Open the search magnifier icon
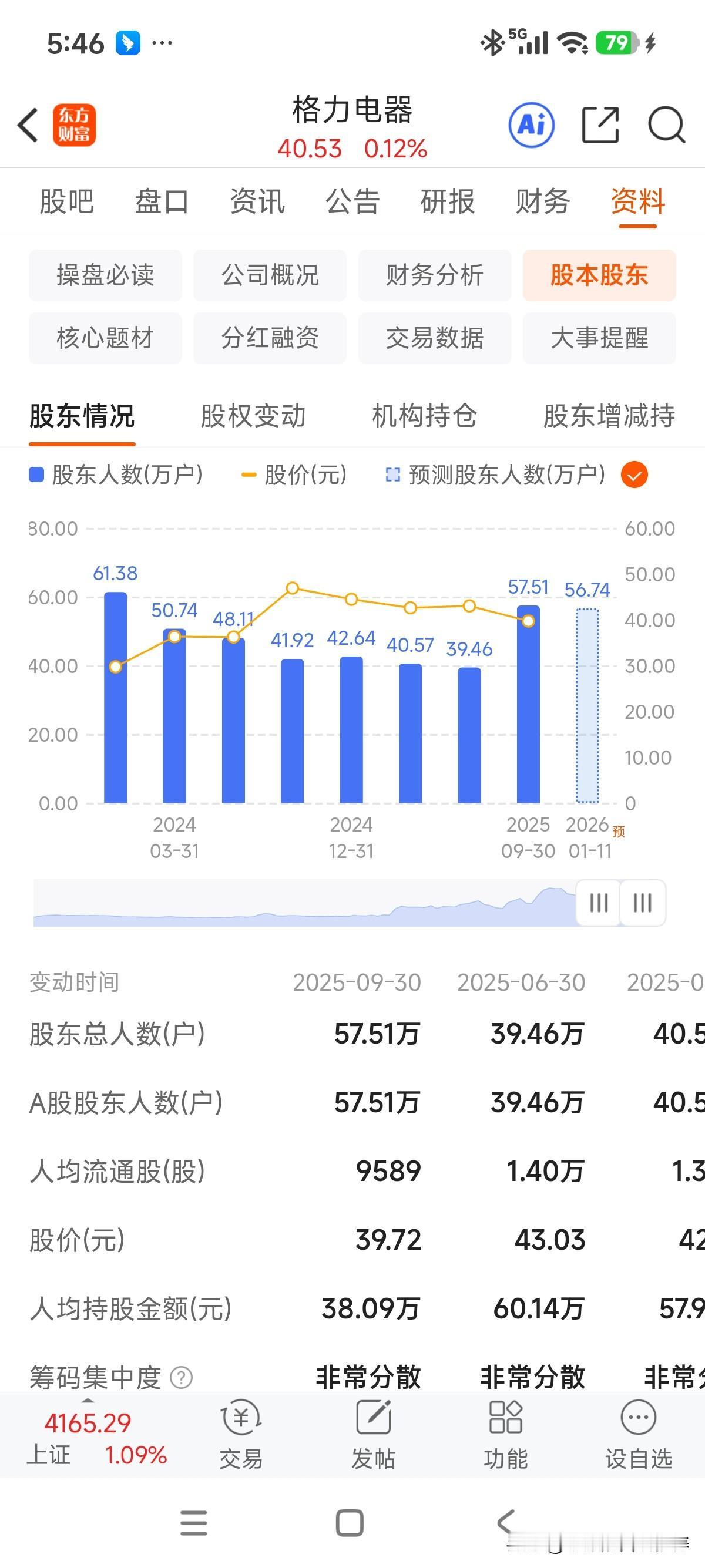705x1568 pixels. click(666, 125)
